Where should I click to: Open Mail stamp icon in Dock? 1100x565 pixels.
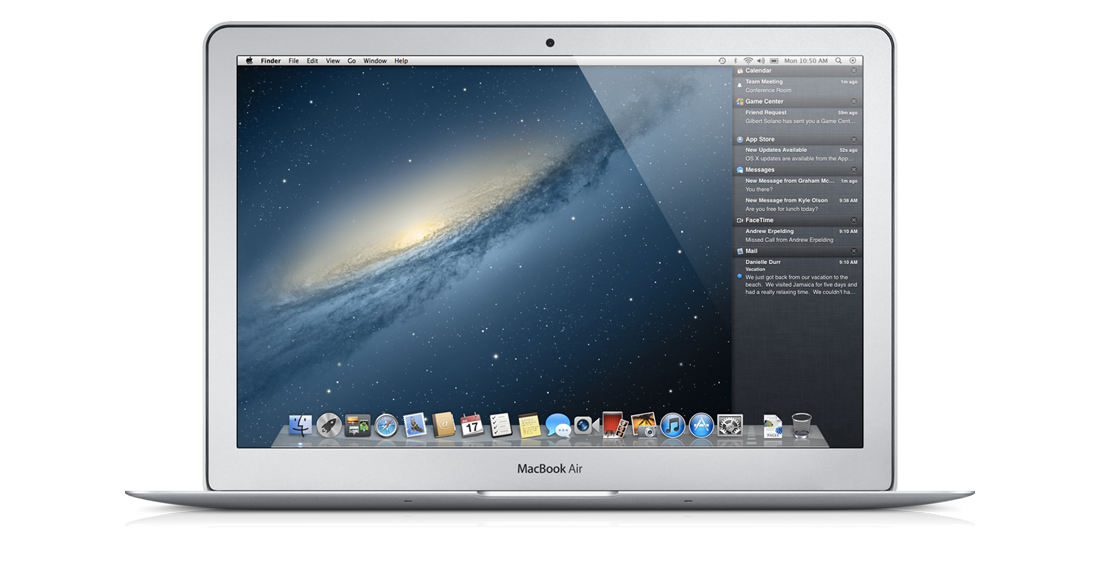pyautogui.click(x=415, y=425)
